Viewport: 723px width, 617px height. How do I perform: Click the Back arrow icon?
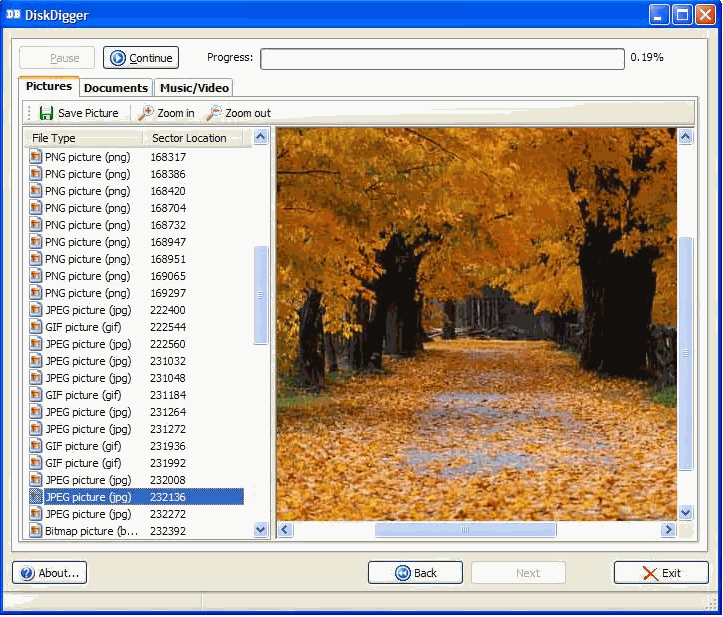pyautogui.click(x=403, y=573)
